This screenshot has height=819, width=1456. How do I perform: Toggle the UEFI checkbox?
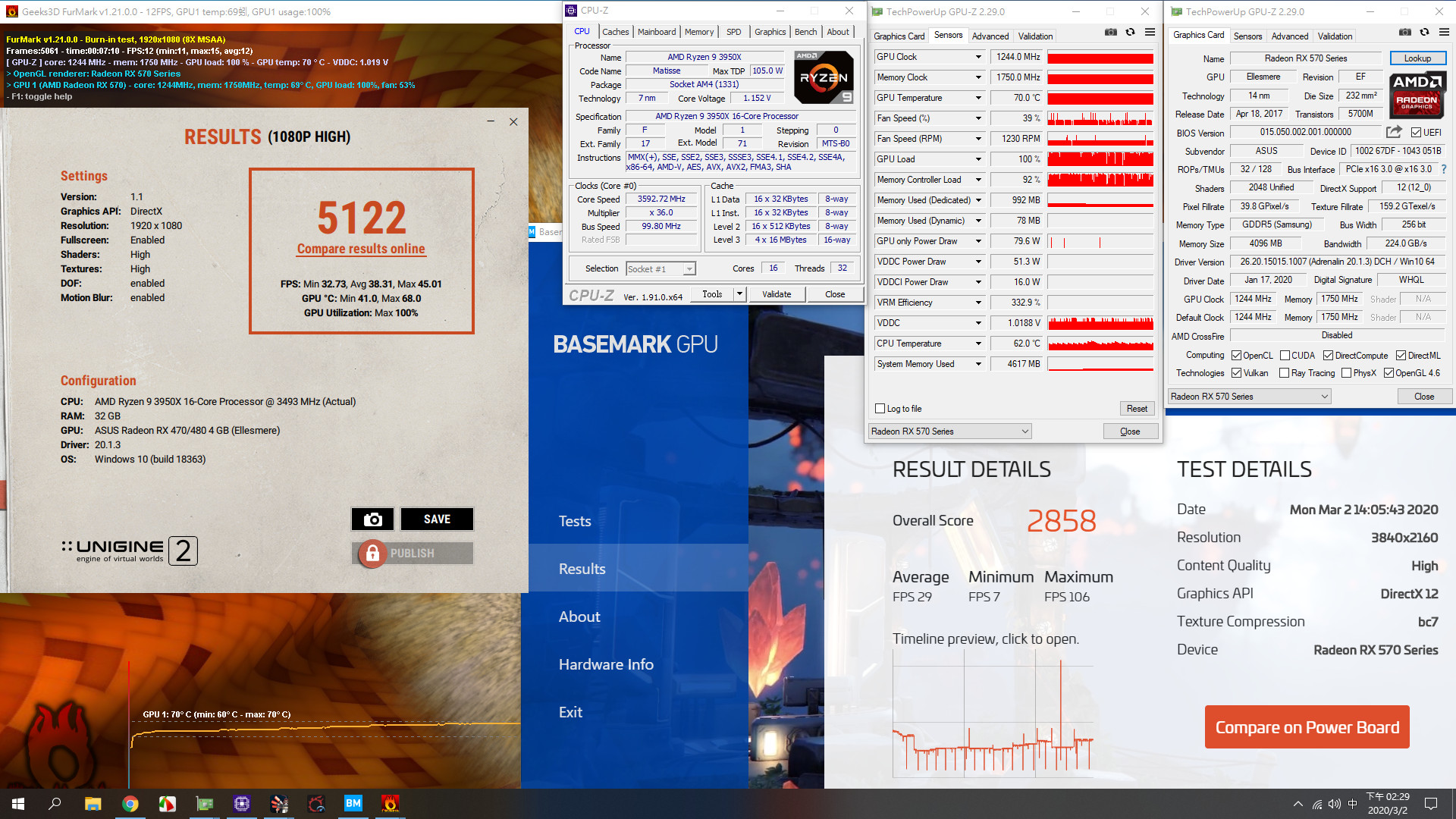coord(1416,133)
